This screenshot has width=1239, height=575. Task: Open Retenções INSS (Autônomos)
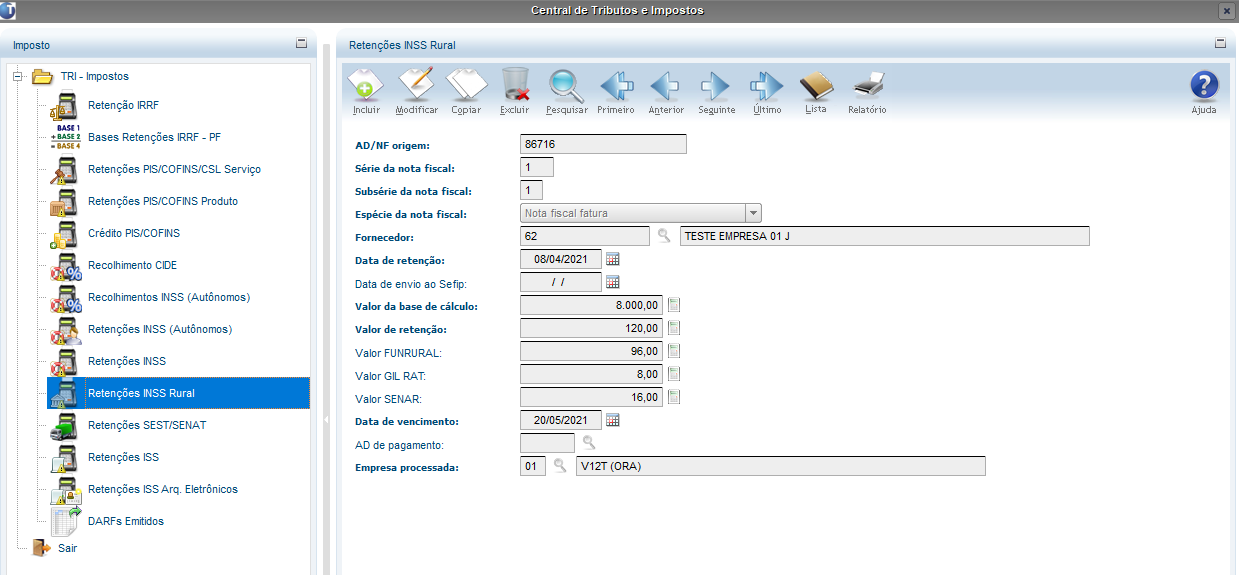click(160, 329)
